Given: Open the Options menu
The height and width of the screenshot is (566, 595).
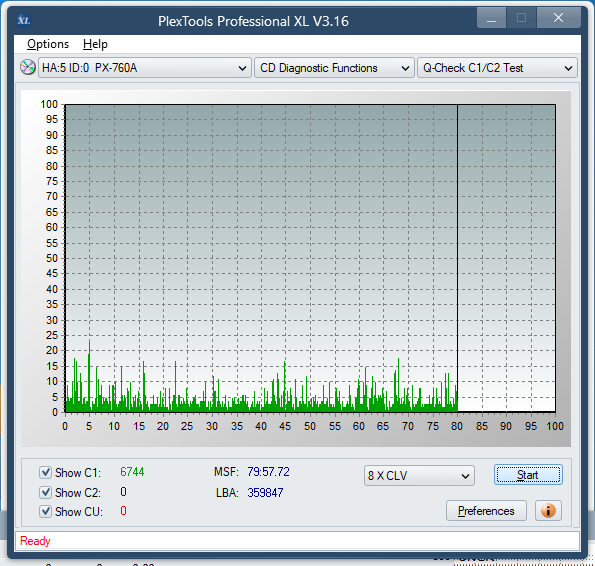Looking at the screenshot, I should [x=48, y=44].
